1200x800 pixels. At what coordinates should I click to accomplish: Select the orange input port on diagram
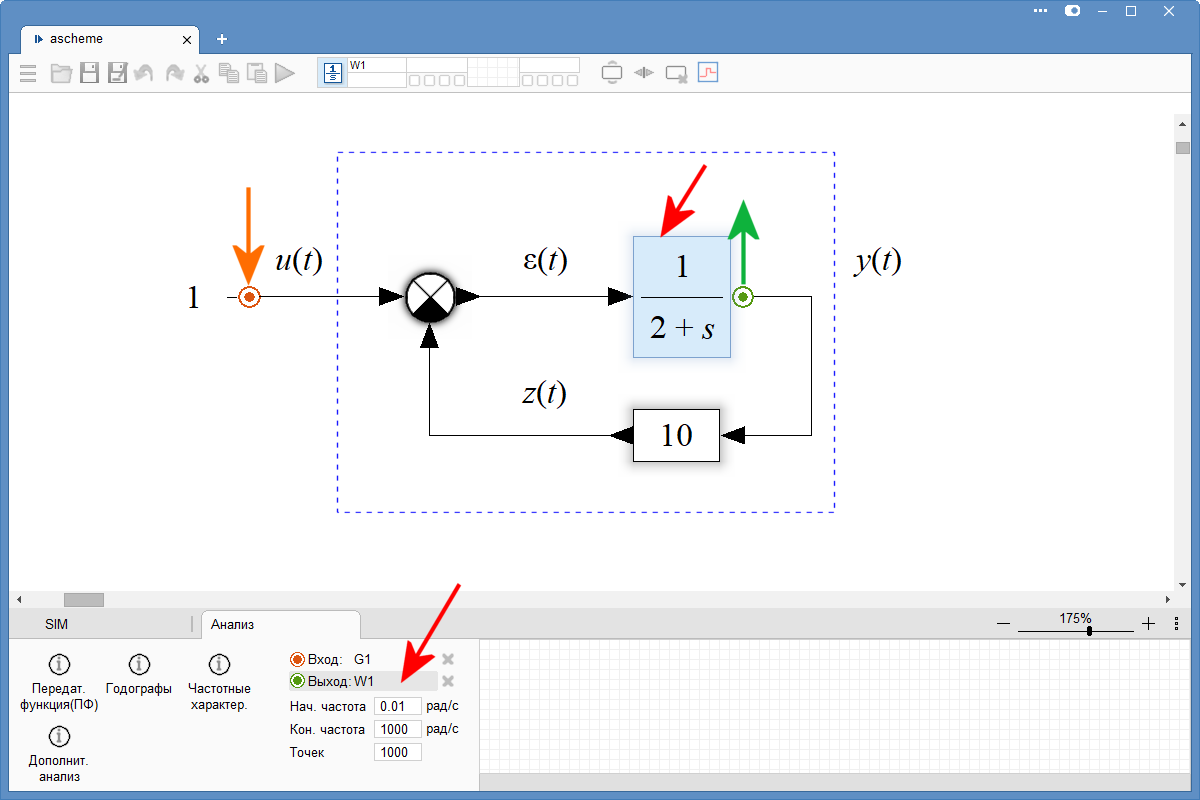(249, 297)
